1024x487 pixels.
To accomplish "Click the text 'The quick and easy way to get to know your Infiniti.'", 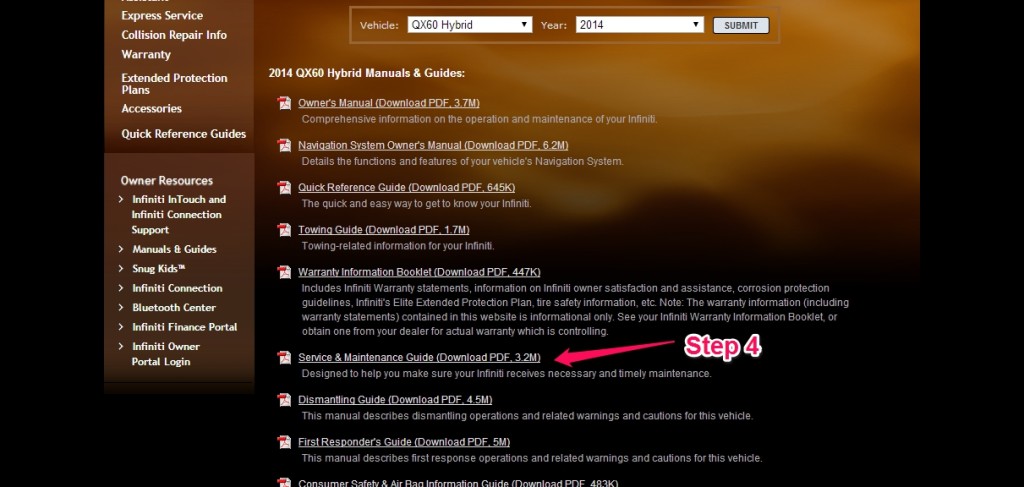I will [417, 204].
